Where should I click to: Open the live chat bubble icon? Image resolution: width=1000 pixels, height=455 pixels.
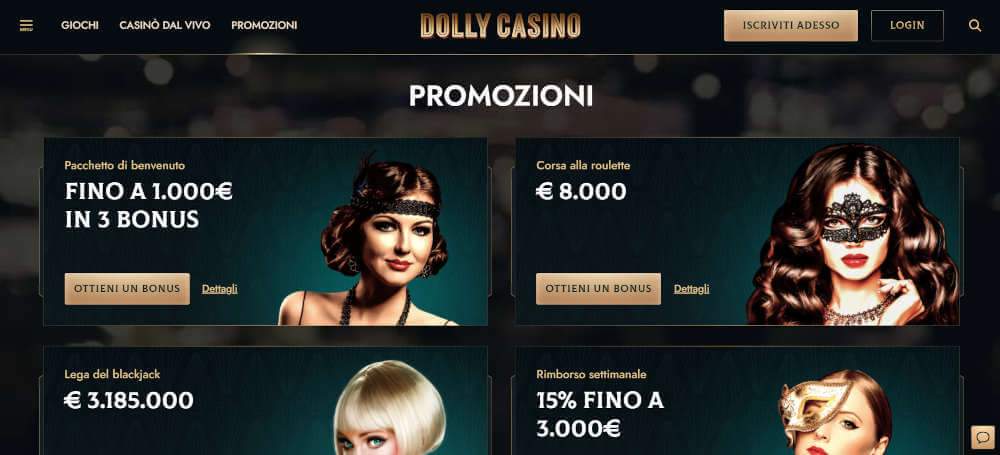[983, 437]
